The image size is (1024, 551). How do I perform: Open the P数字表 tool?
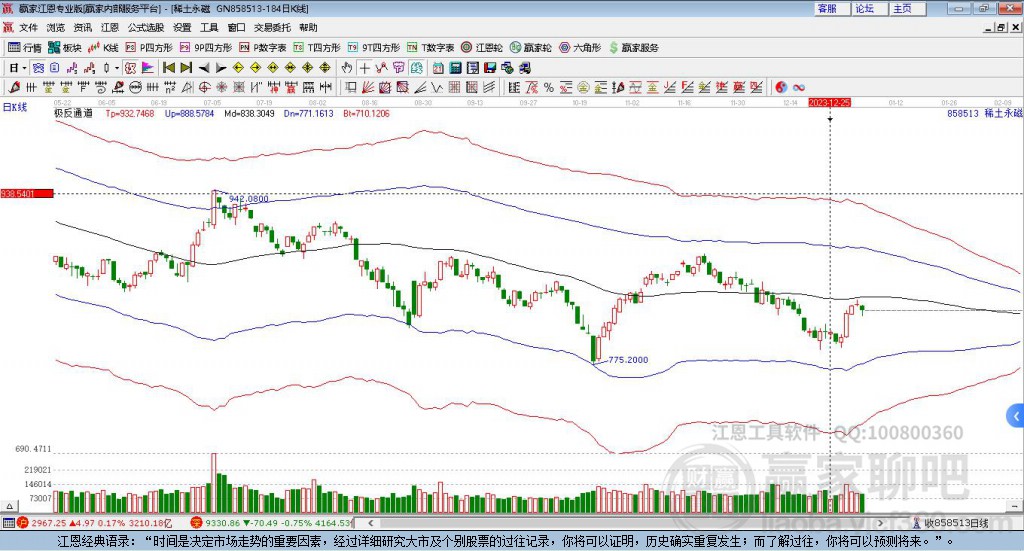263,48
